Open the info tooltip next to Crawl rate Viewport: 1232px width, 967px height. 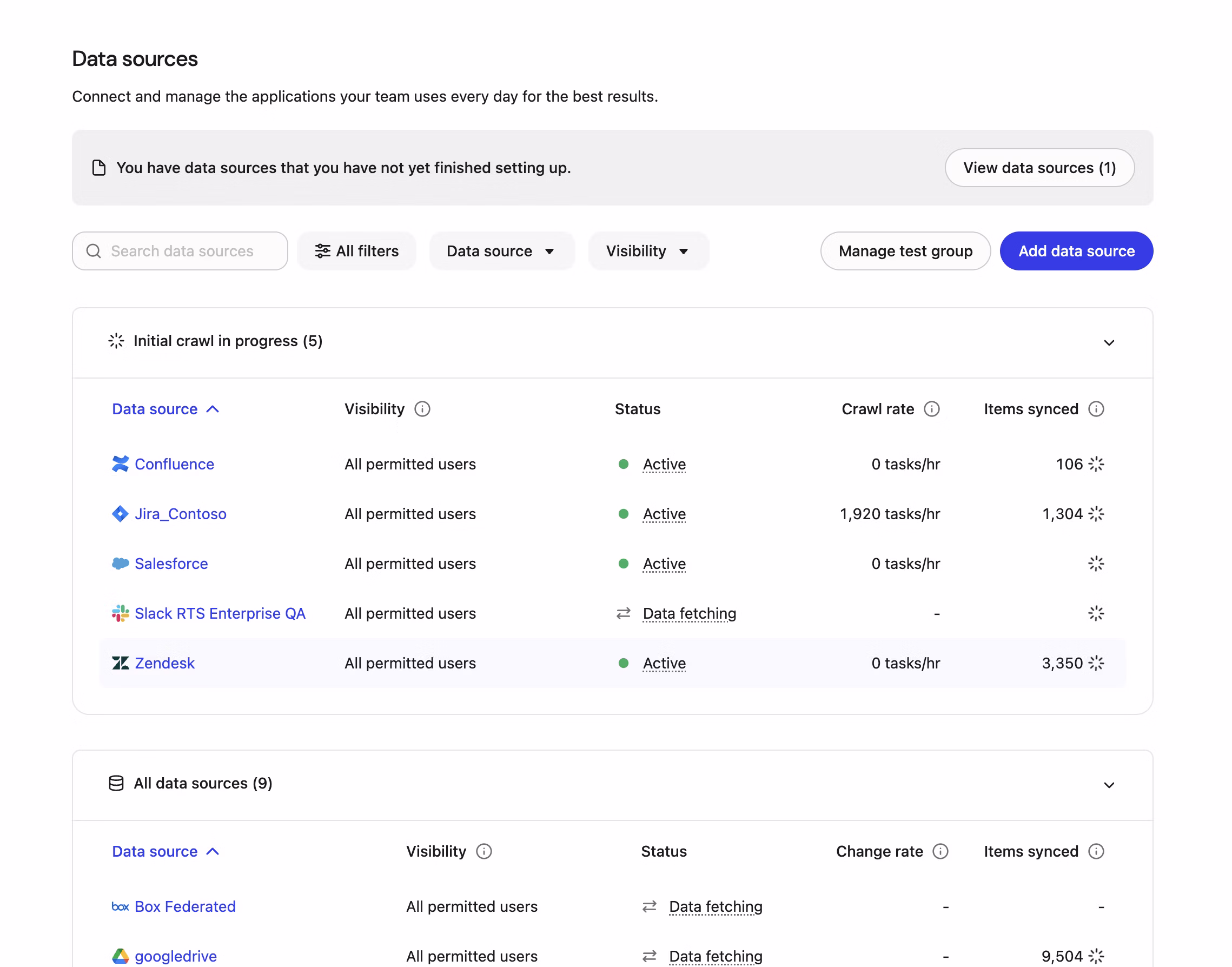(x=932, y=408)
